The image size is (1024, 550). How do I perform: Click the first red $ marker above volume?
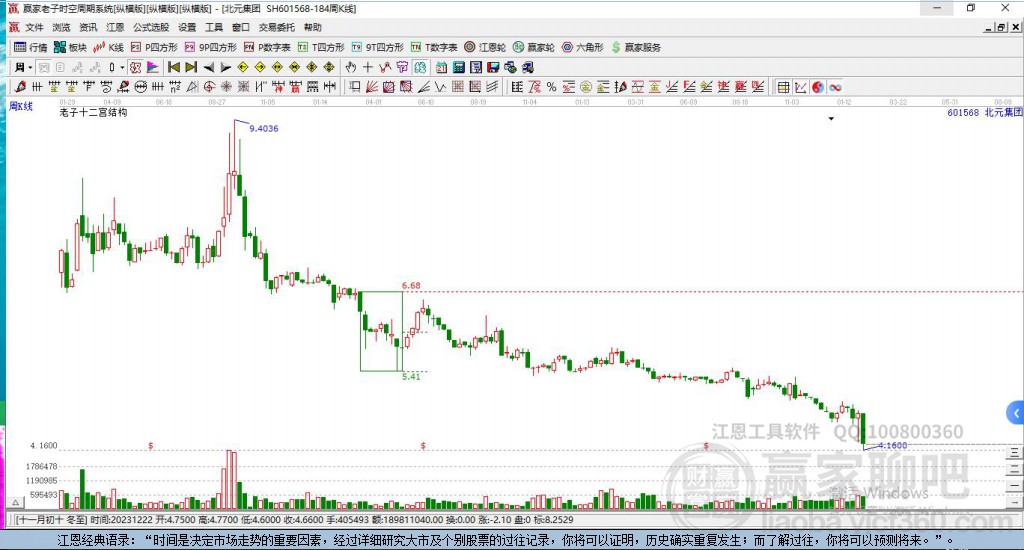click(x=151, y=445)
